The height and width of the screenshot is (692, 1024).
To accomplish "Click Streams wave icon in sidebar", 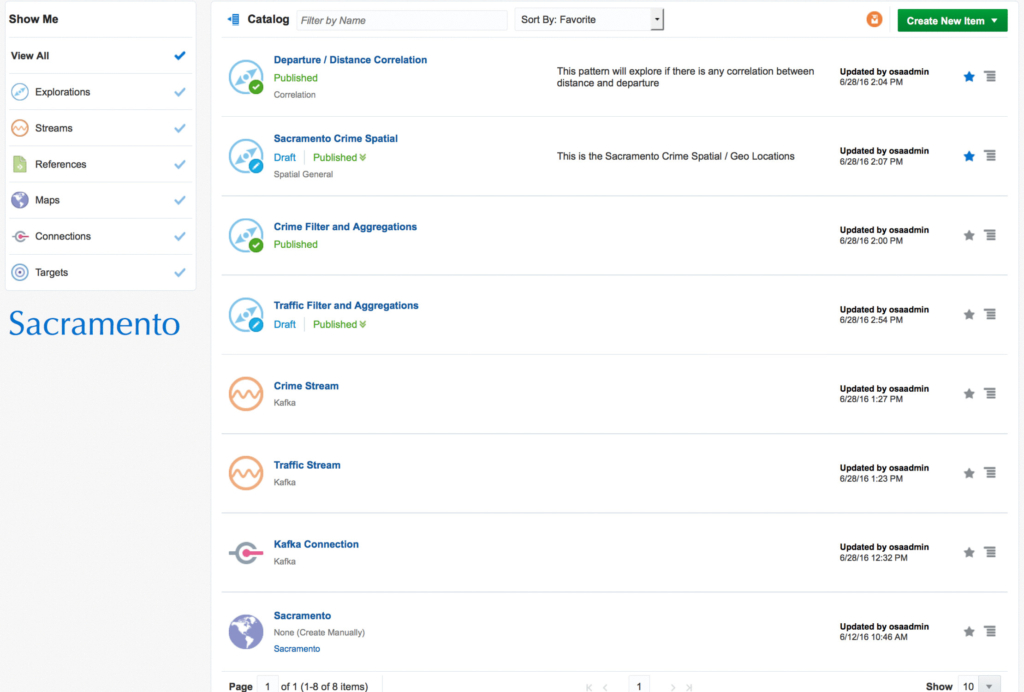I will click(20, 128).
